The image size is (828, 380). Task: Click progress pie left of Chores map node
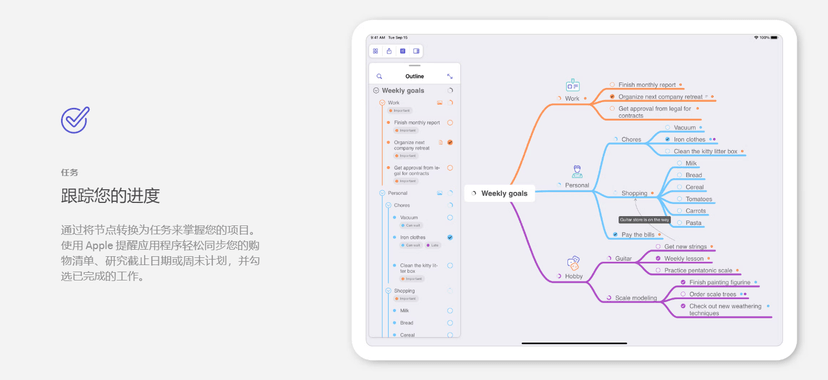615,139
